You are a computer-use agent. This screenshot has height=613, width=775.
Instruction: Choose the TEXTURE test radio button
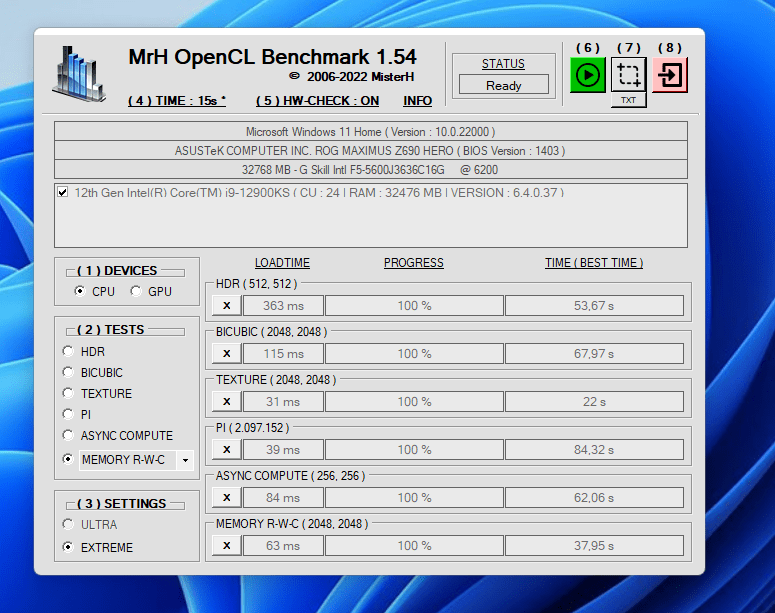(x=68, y=393)
